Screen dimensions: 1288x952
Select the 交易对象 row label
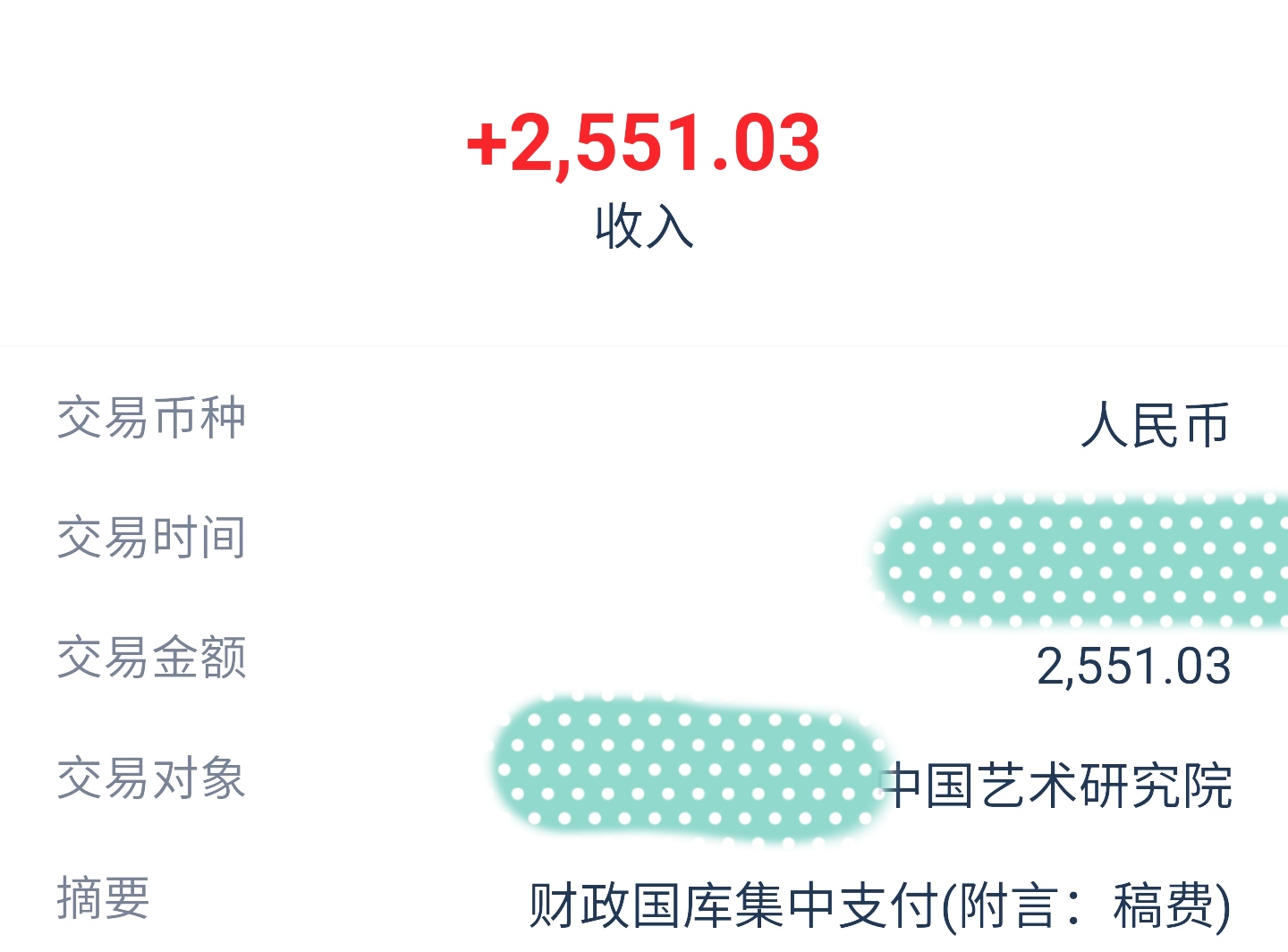(151, 778)
